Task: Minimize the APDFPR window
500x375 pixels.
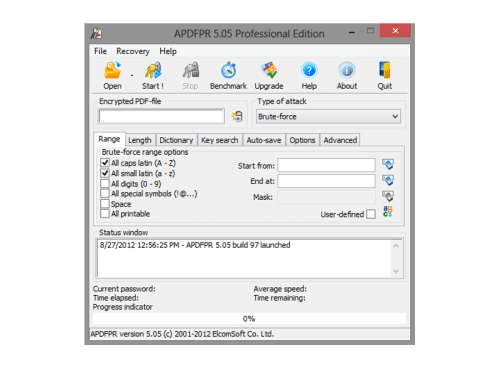Action: click(351, 32)
